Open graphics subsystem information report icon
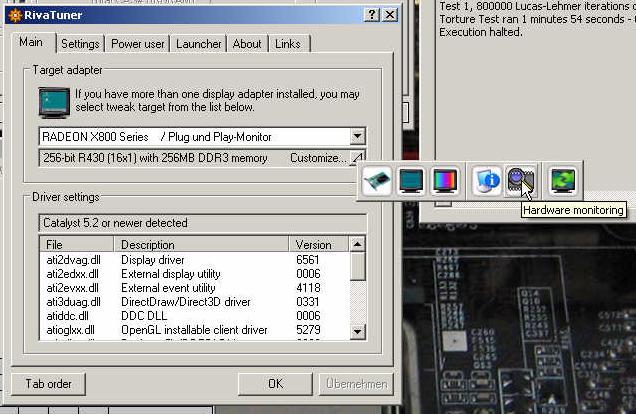This screenshot has height=414, width=636. [x=486, y=180]
